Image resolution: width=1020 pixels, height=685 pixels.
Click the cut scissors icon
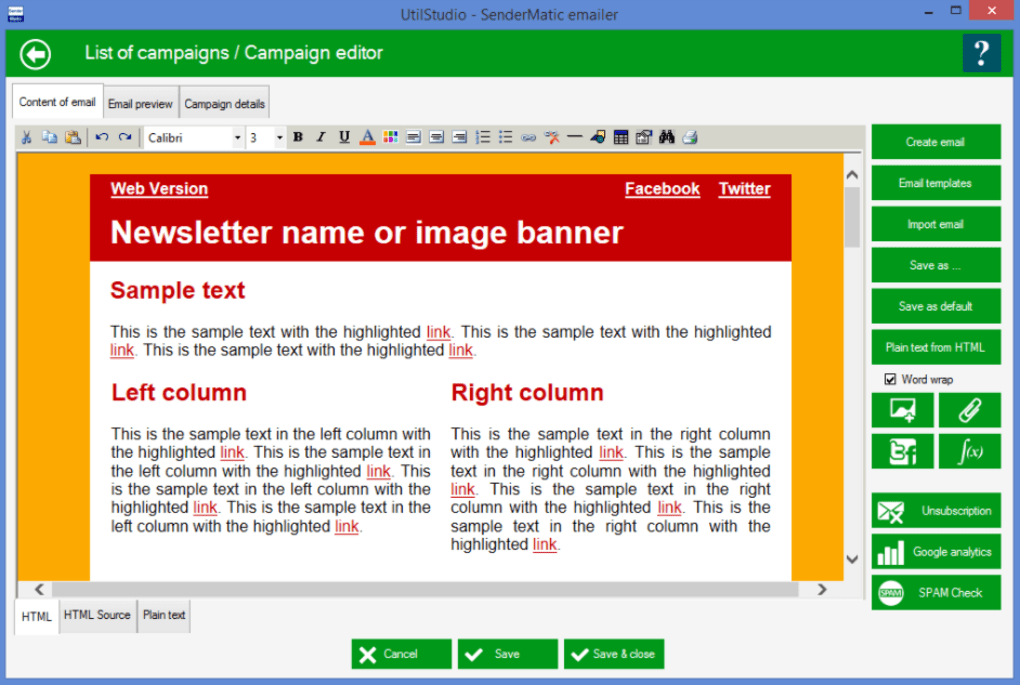[x=27, y=138]
